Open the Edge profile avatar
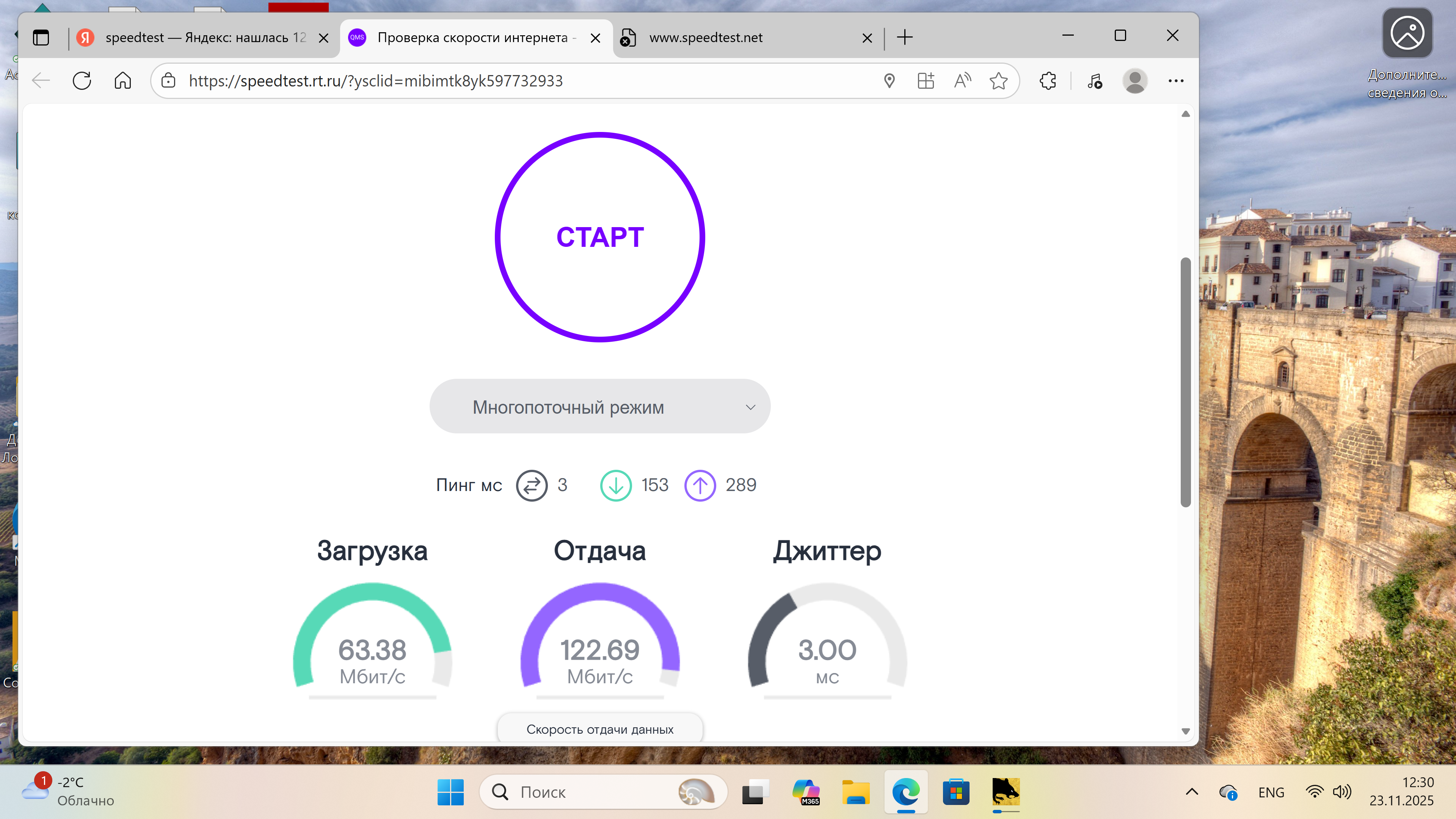Image resolution: width=1456 pixels, height=819 pixels. pyautogui.click(x=1134, y=81)
